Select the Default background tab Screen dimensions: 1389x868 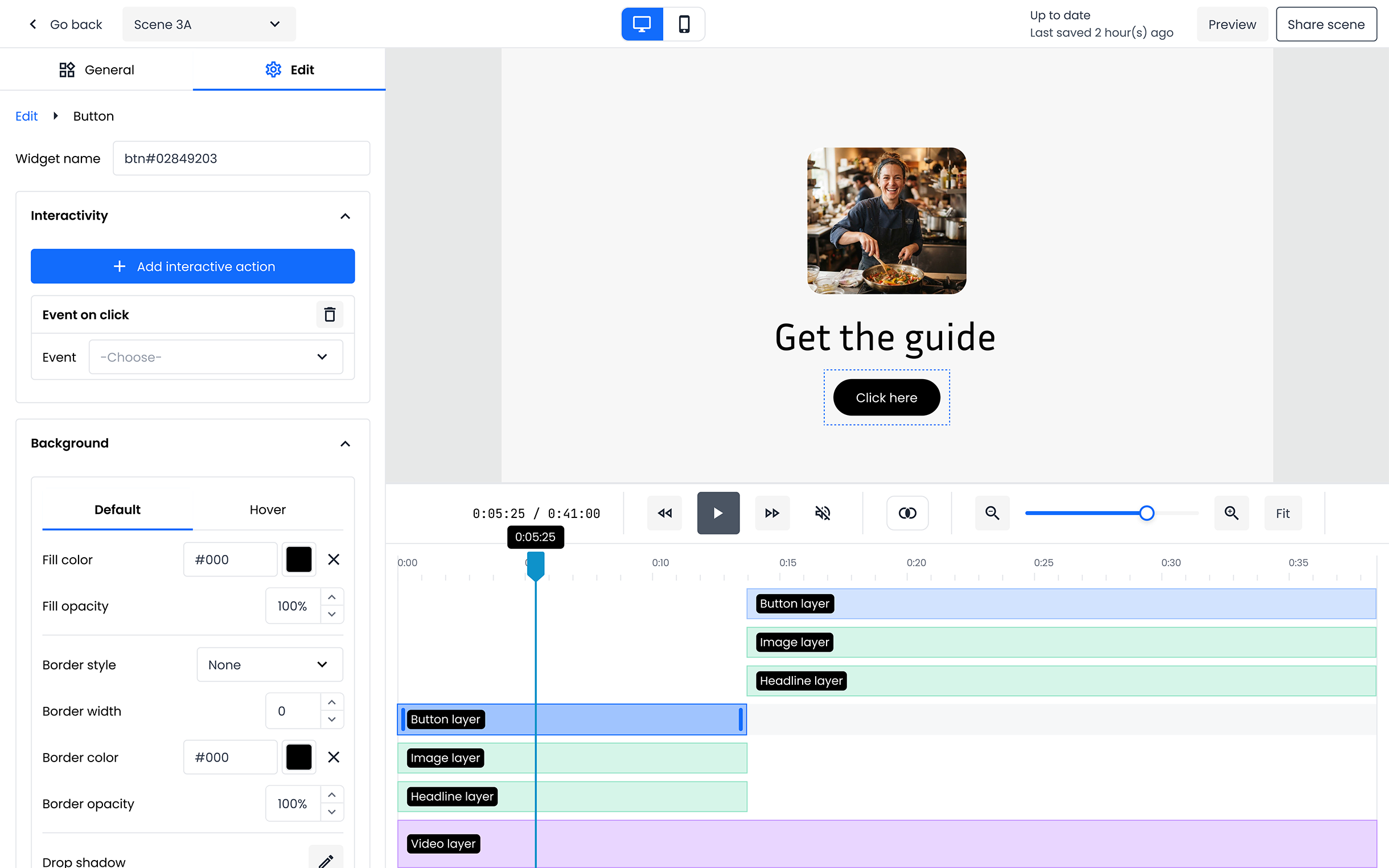(117, 509)
